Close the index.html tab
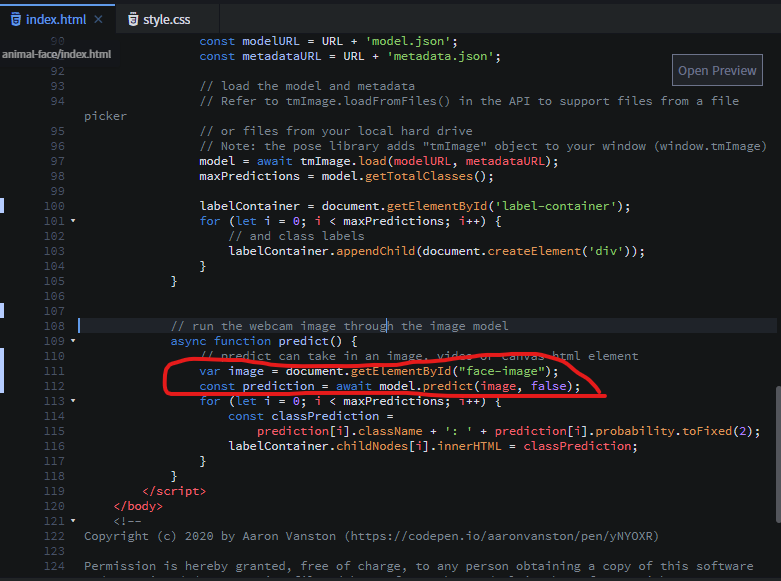781x581 pixels. click(x=99, y=19)
